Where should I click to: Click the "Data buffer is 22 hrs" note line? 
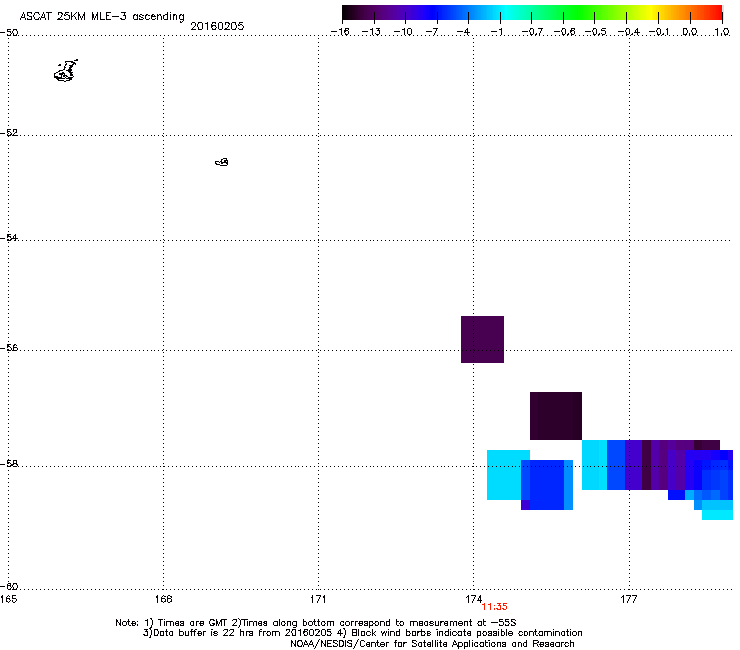362,633
